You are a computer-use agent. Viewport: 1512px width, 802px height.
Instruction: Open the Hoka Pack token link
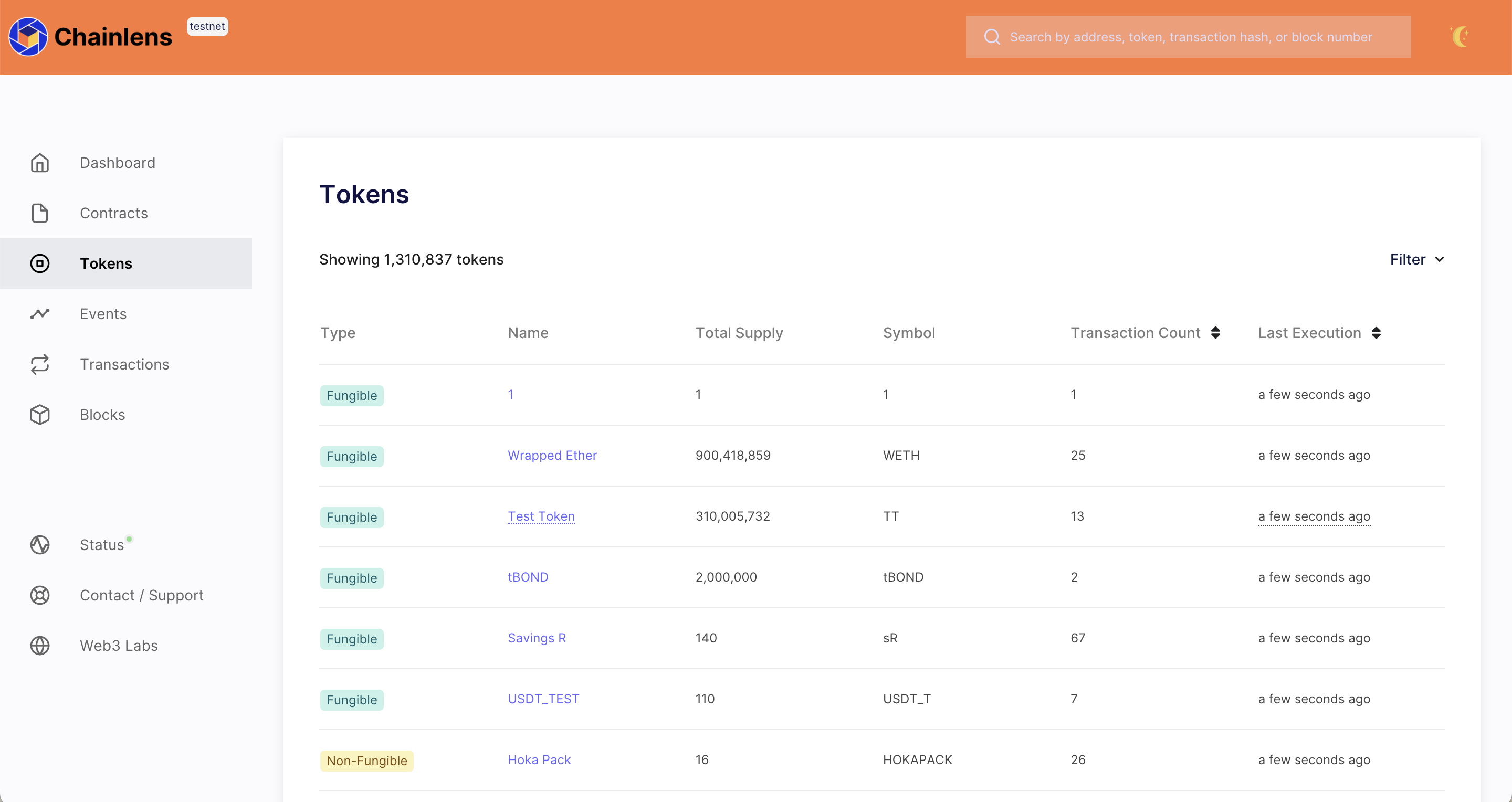point(539,760)
